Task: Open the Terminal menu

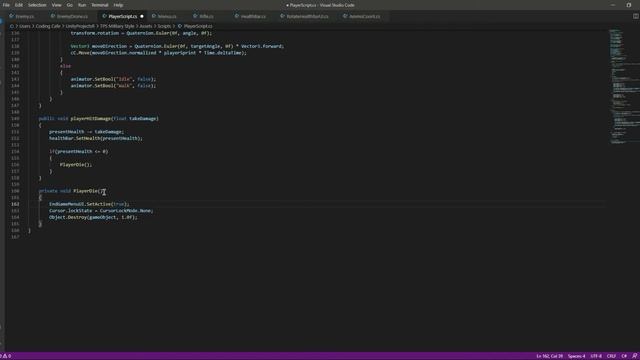Action: tap(100, 5)
